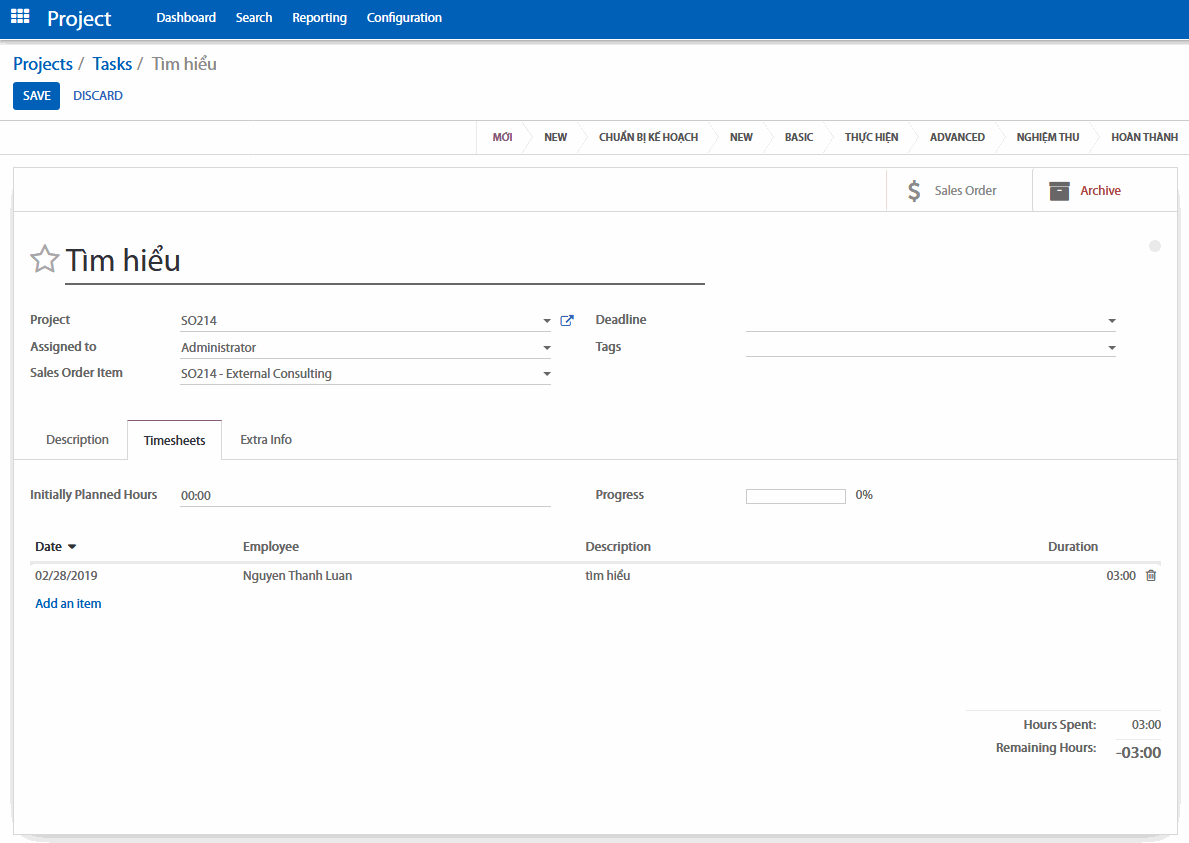The width and height of the screenshot is (1189, 843).
Task: Discard the task changes
Action: pos(98,96)
